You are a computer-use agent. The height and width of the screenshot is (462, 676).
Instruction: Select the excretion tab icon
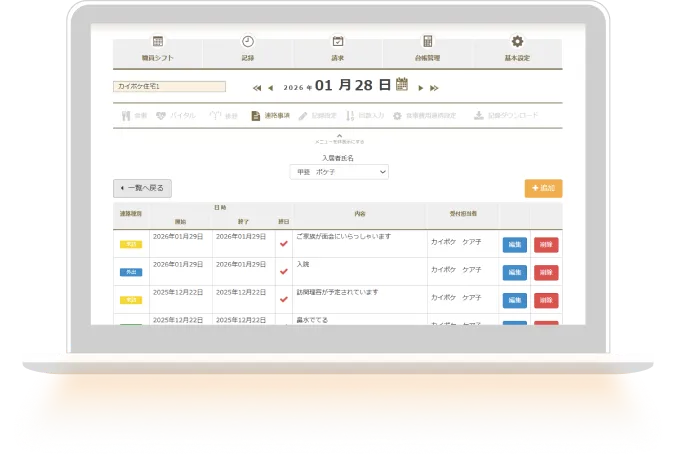click(x=223, y=116)
